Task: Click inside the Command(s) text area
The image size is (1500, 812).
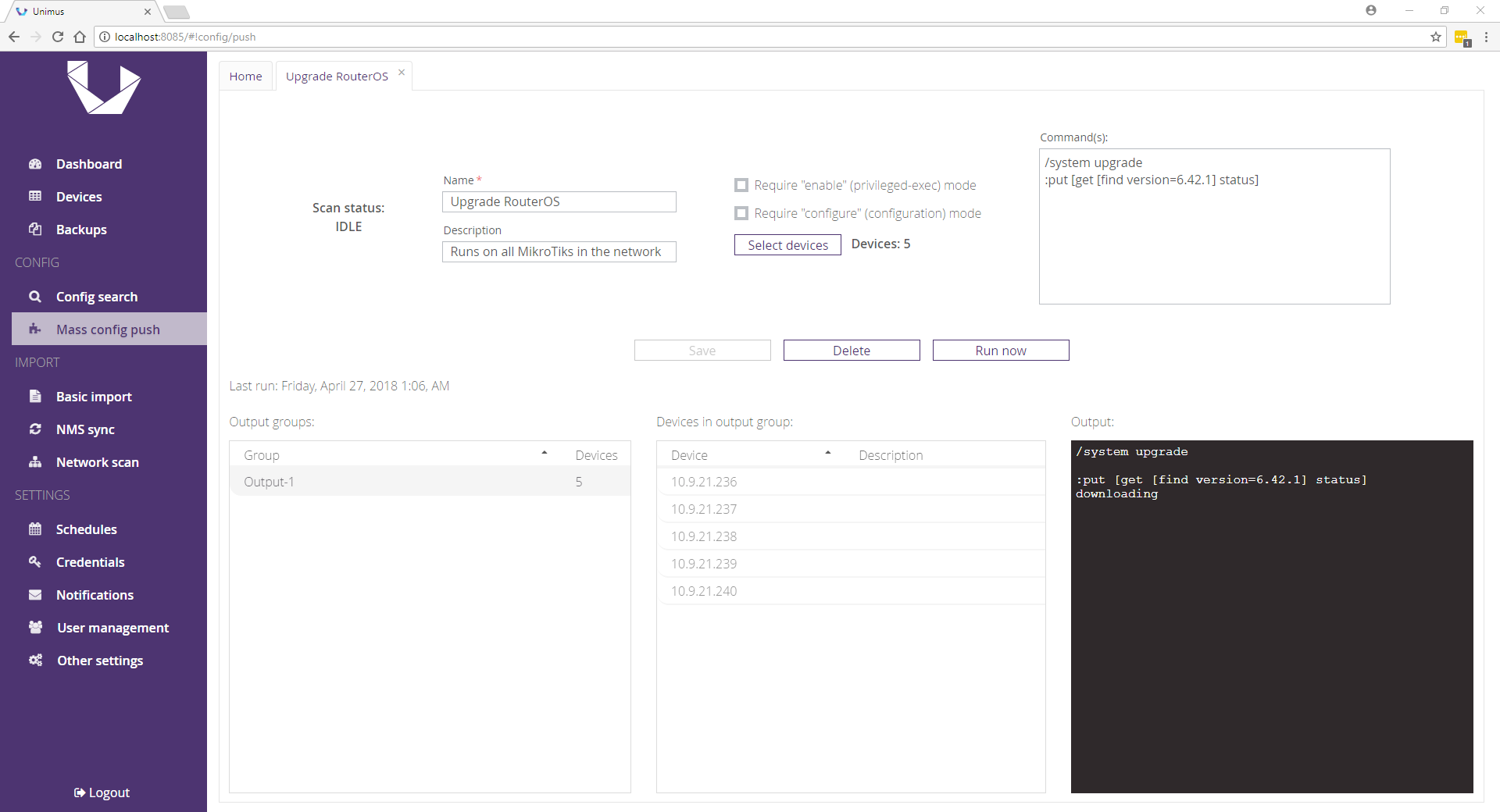Action: (x=1215, y=226)
